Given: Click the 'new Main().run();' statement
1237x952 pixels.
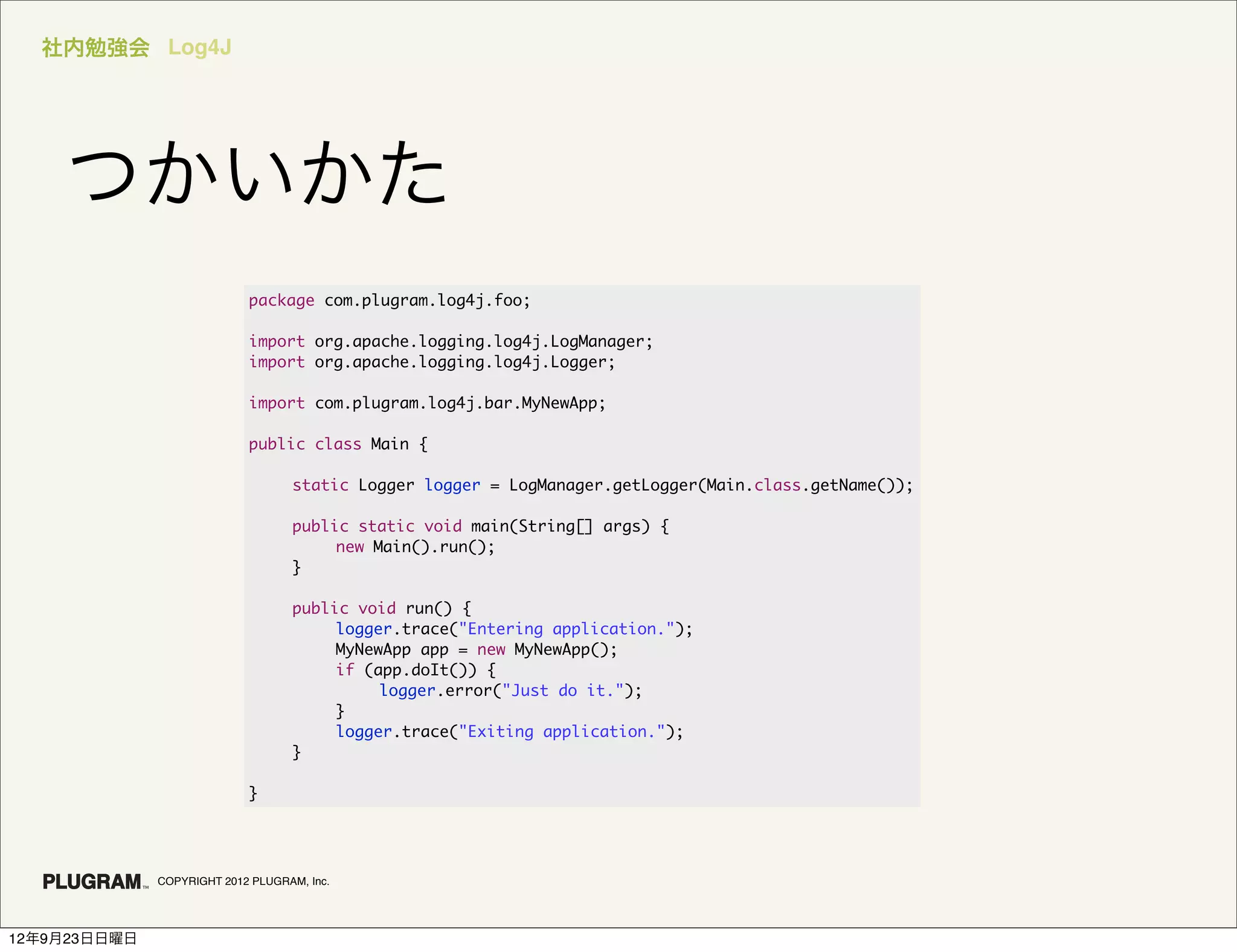Looking at the screenshot, I should pyautogui.click(x=416, y=547).
